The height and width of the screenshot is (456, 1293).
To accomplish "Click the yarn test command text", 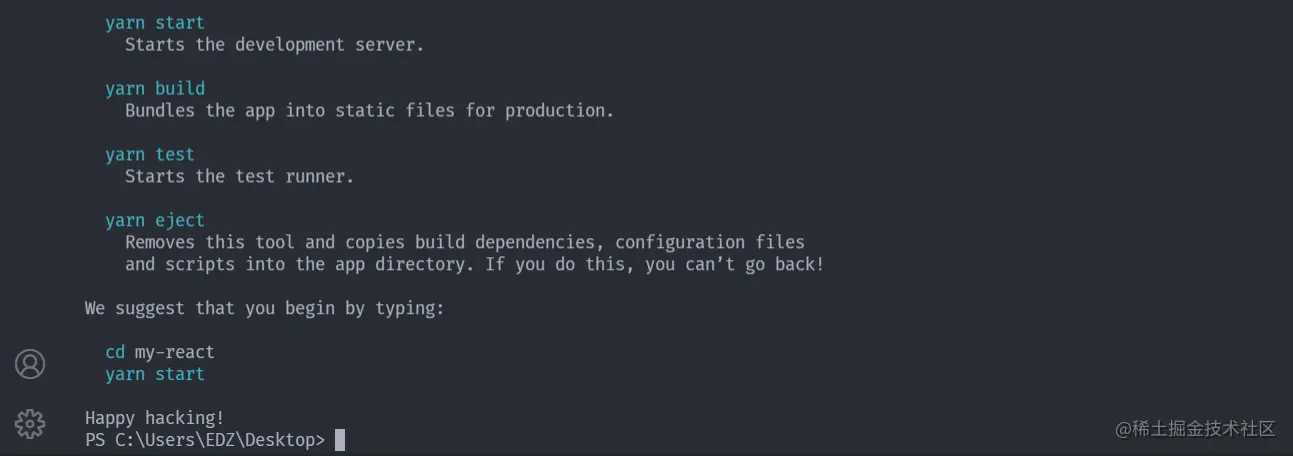I will (150, 155).
